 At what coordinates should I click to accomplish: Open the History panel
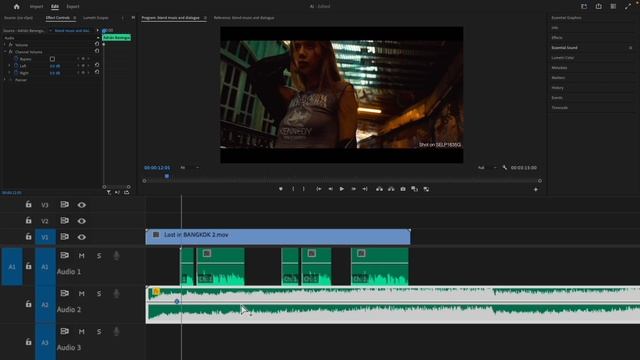pyautogui.click(x=558, y=88)
